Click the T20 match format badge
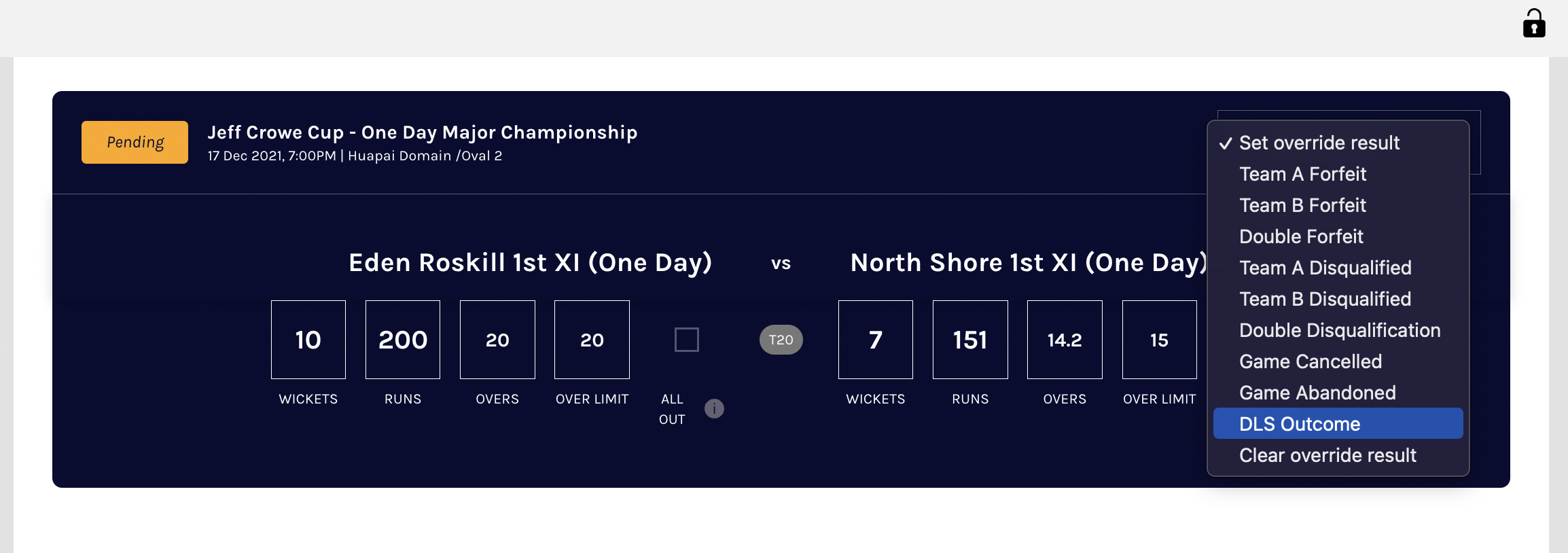Image resolution: width=1568 pixels, height=553 pixels. pos(781,340)
